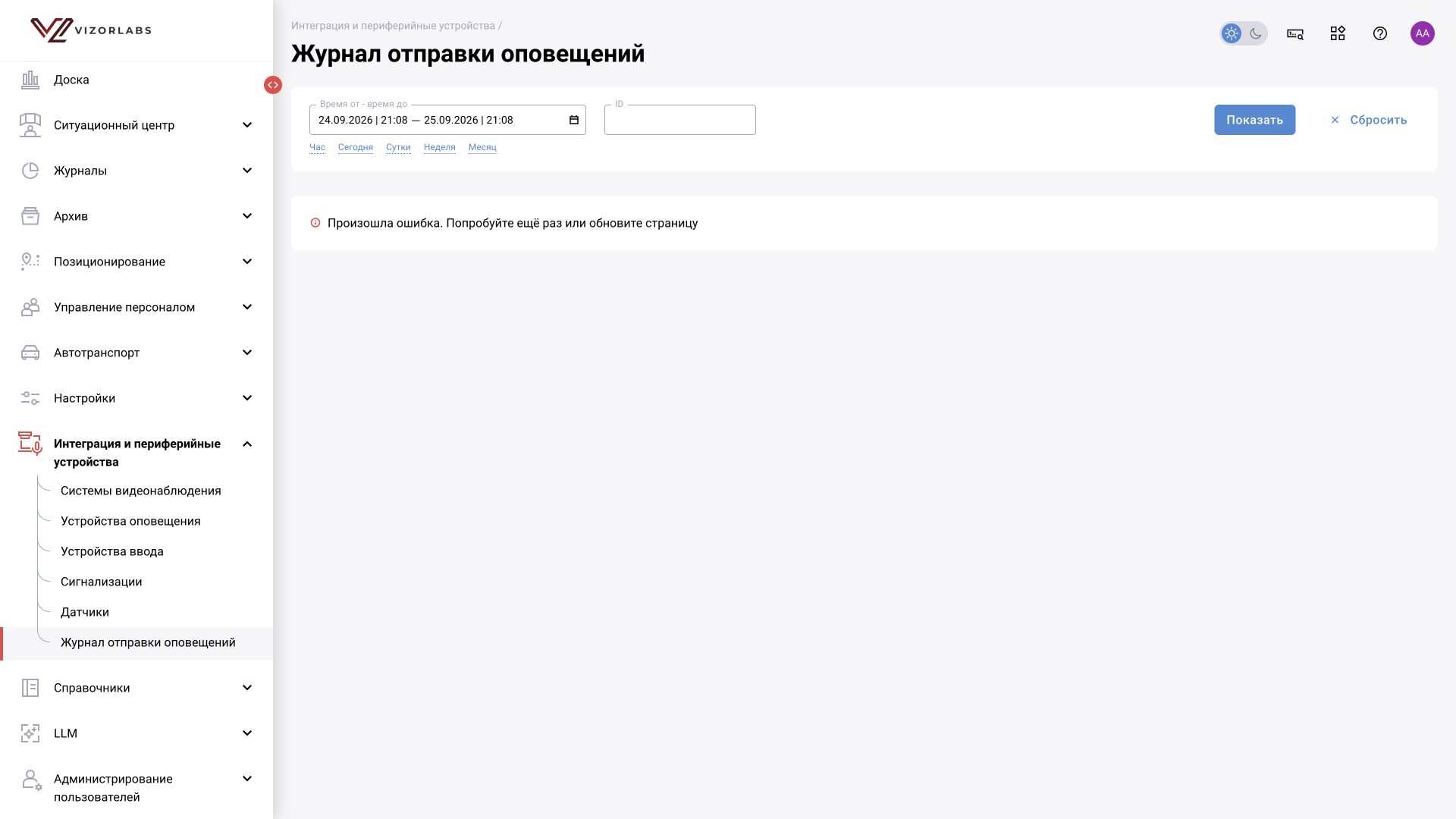Screen dimensions: 1456x819
Task: Expand the Журналы chevron
Action: tap(247, 171)
